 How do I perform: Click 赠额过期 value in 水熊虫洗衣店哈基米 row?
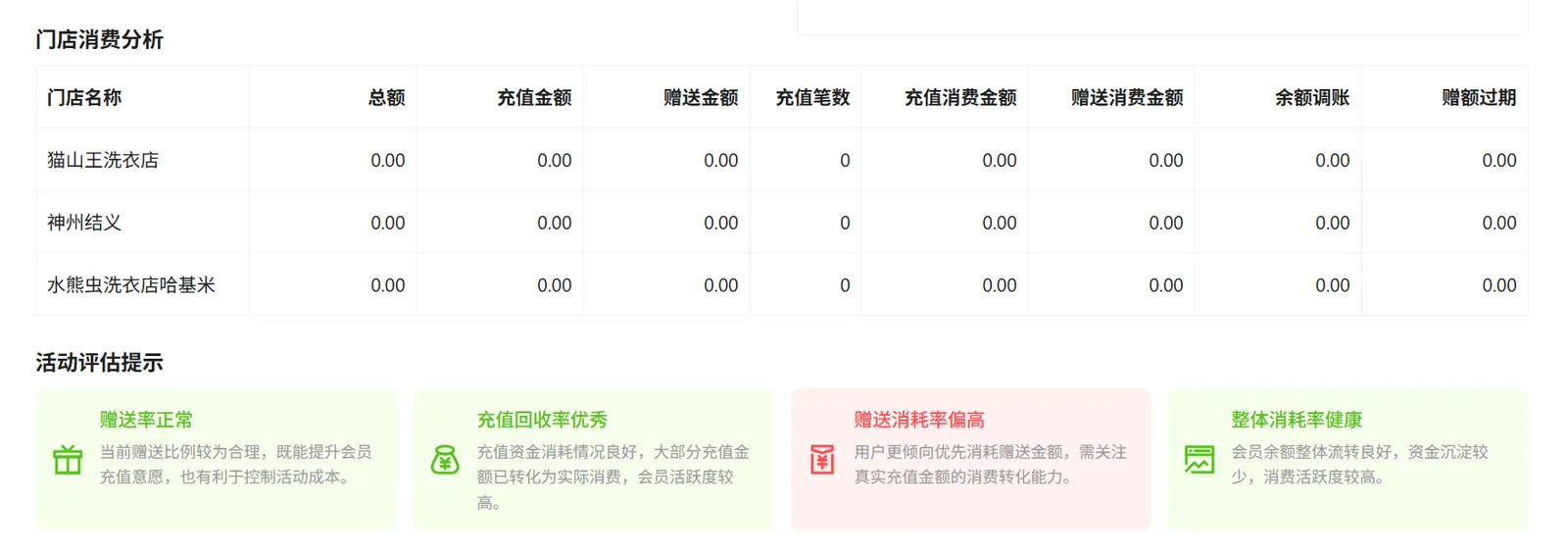(x=1499, y=285)
